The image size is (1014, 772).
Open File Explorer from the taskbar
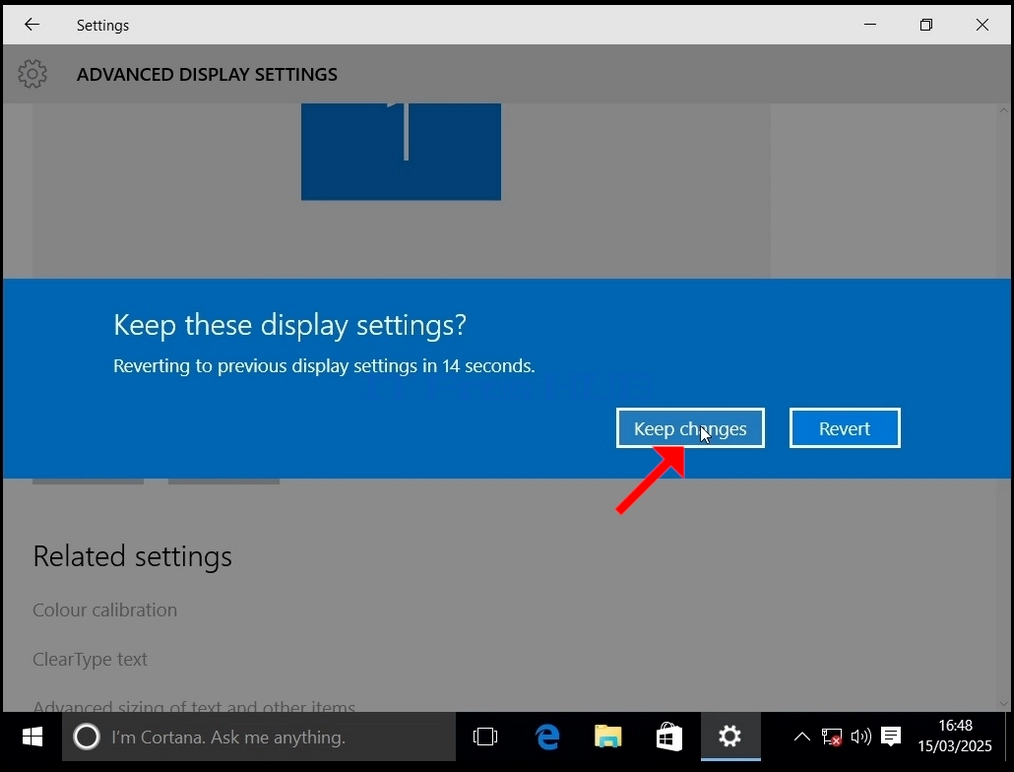[x=608, y=736]
